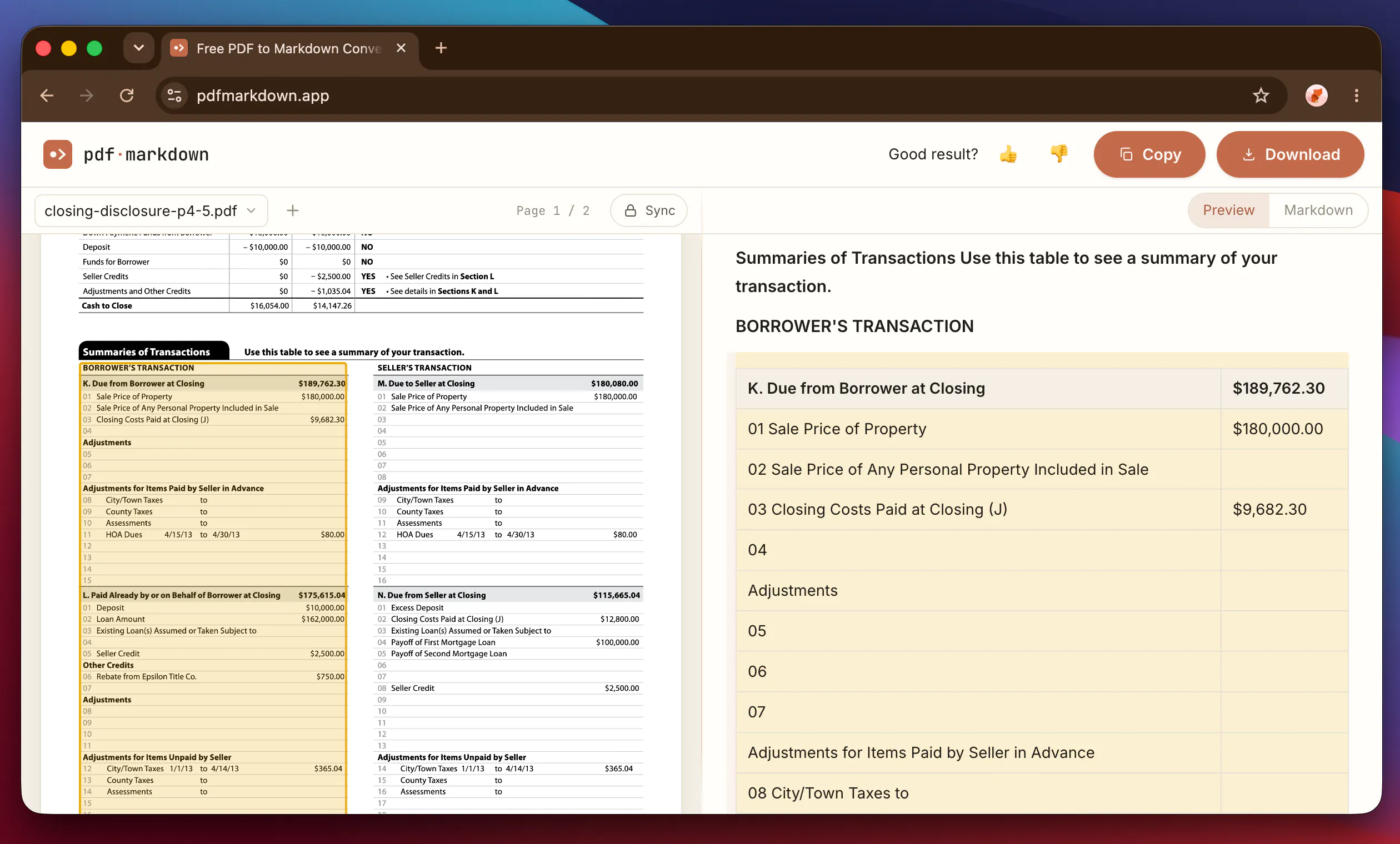This screenshot has width=1400, height=844.
Task: Click BORROWER'S TRANSACTION label in PDF
Action: 139,368
